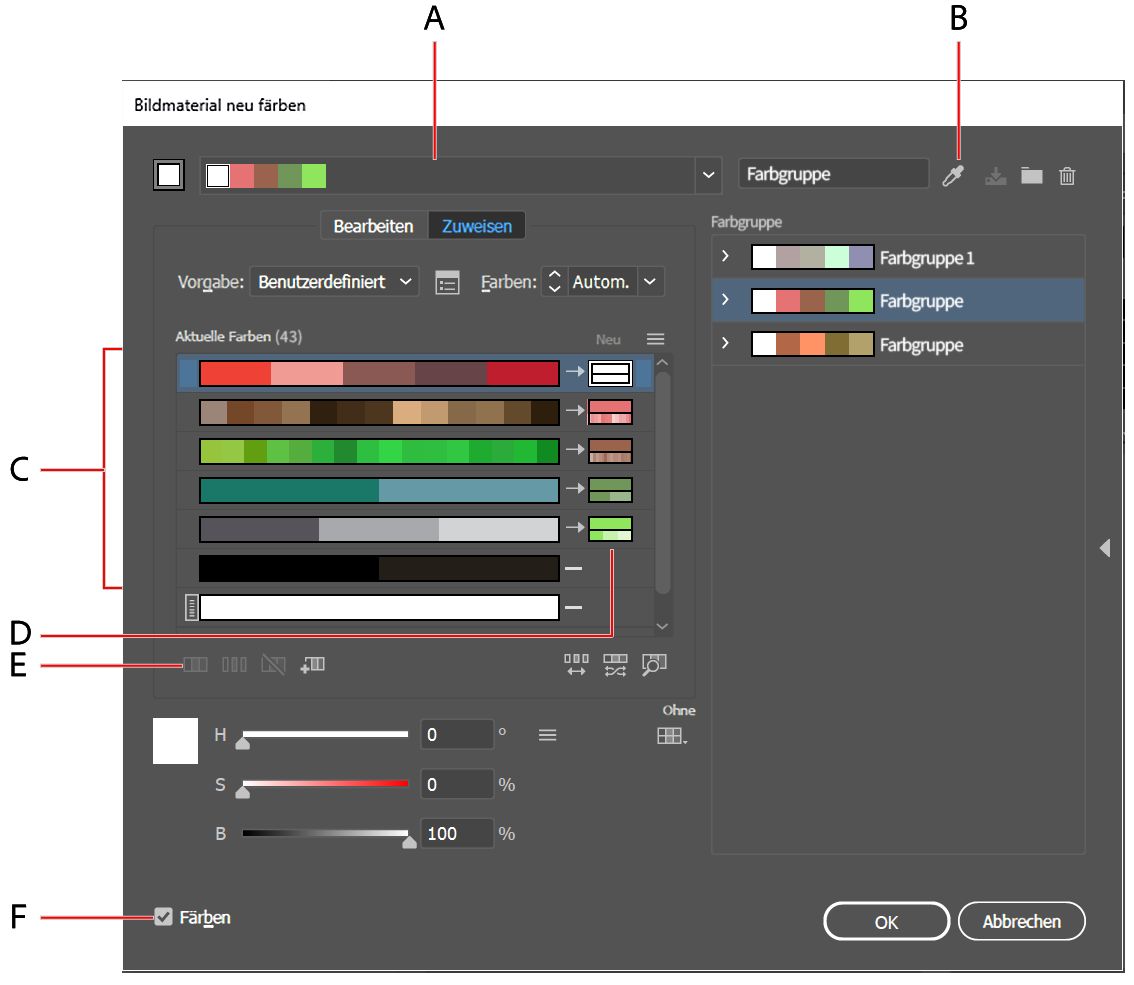Screen dimensions: 1134x985
Task: Open the Farben Autom. dropdown arrow
Action: (650, 282)
